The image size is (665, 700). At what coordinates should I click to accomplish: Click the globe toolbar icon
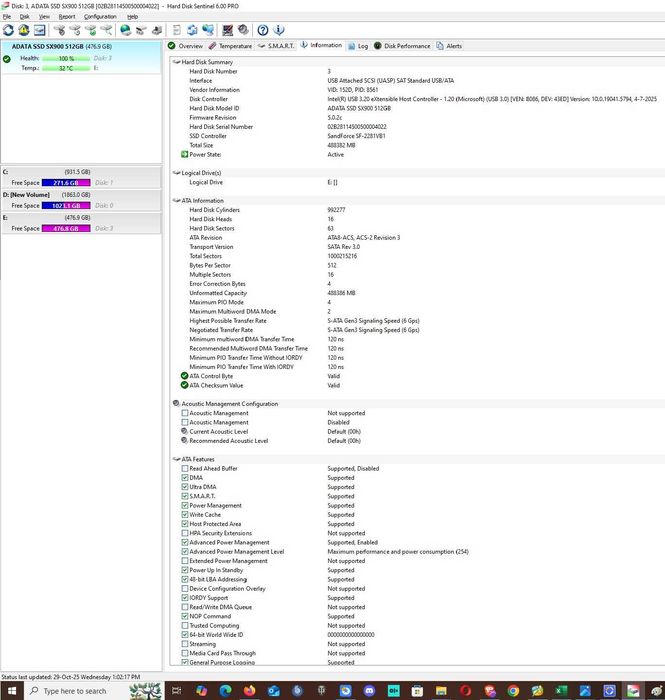tap(126, 30)
